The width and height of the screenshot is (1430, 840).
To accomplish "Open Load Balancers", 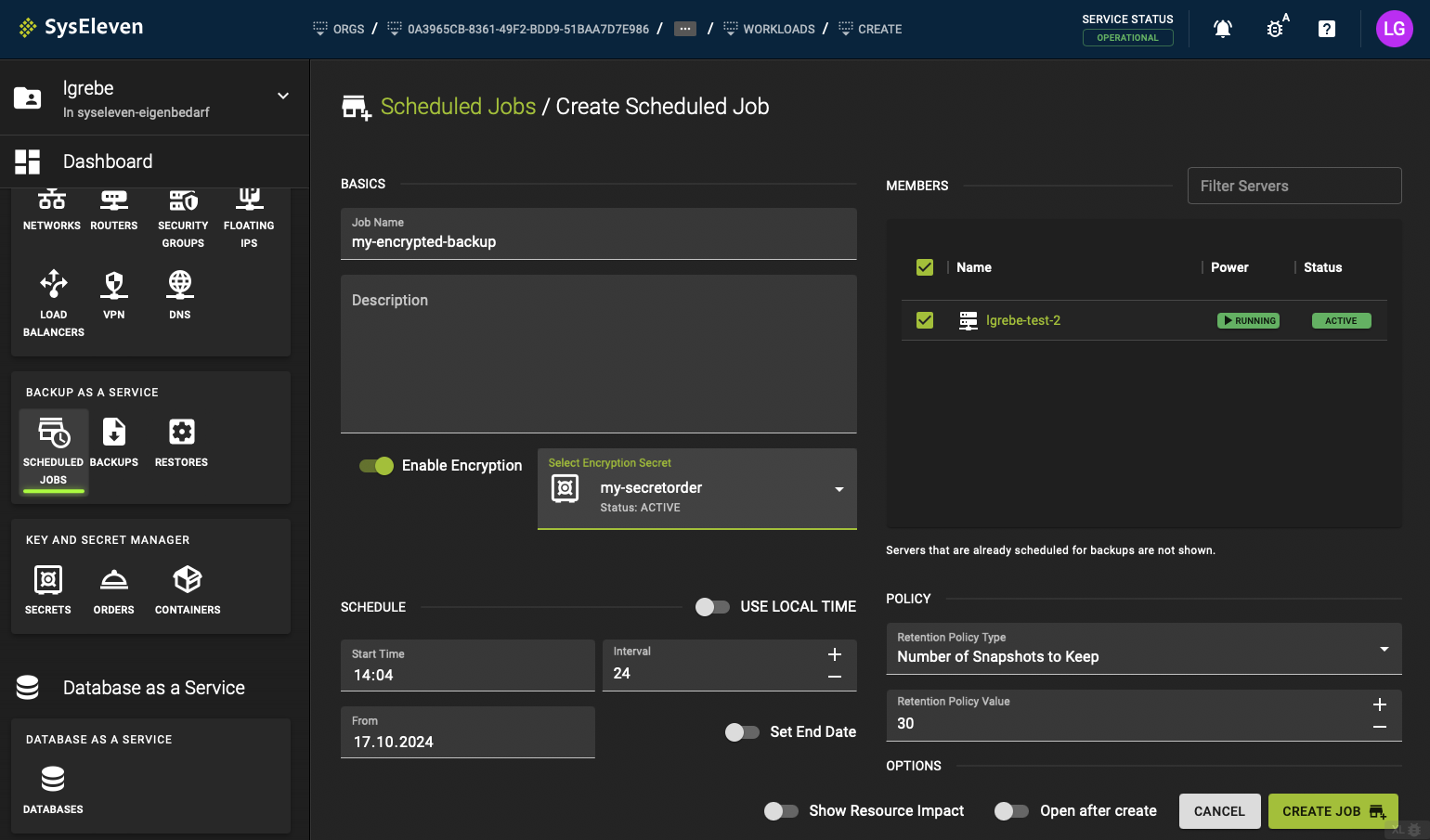I will pos(54,304).
